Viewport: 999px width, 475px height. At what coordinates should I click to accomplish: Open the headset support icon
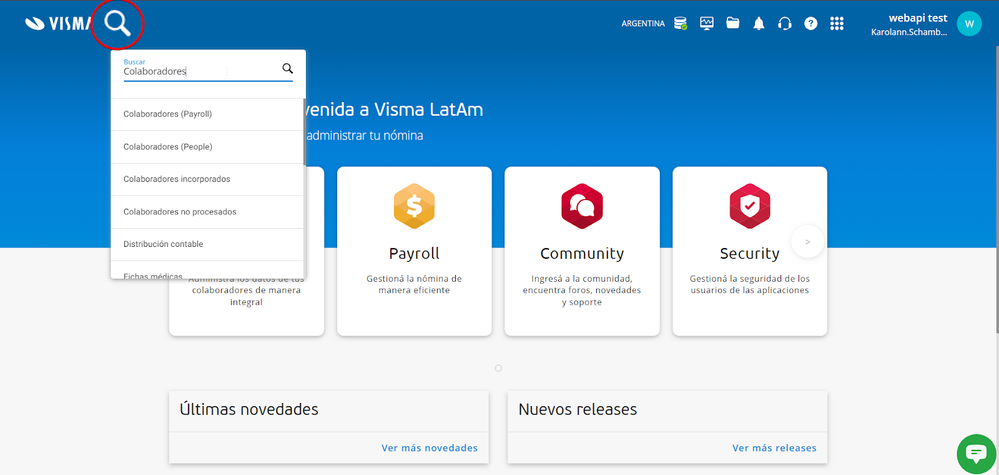tap(785, 24)
